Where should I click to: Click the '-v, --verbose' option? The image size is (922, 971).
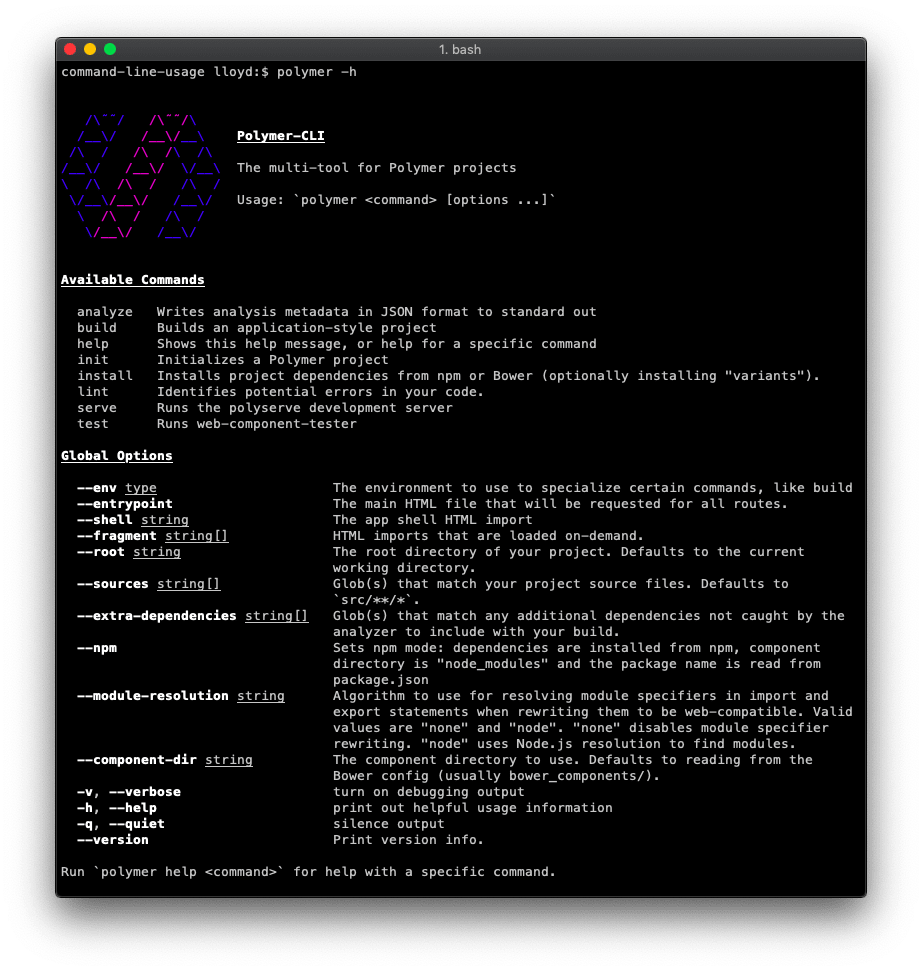129,792
